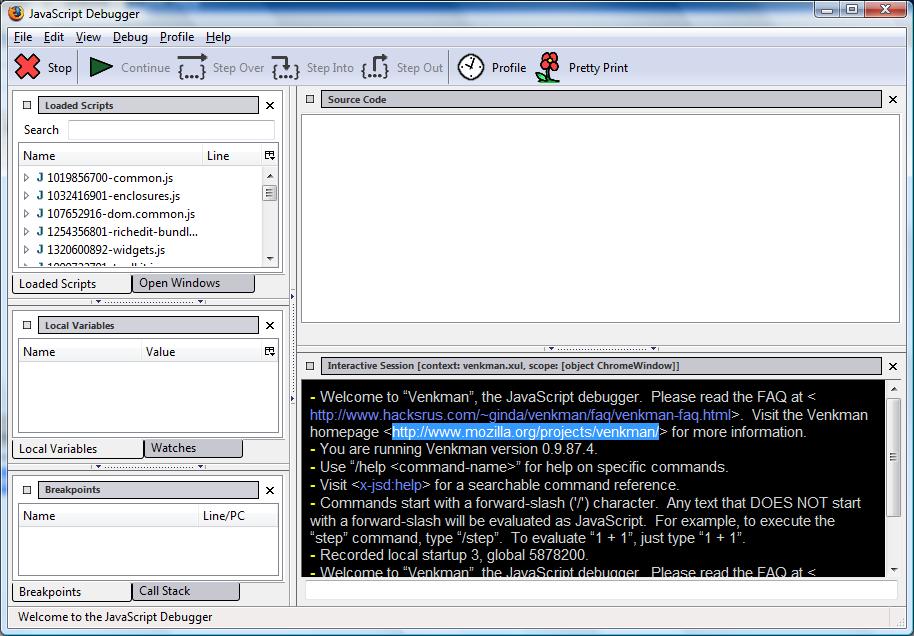This screenshot has width=914, height=636.
Task: Switch to the Call Stack tab
Action: [185, 591]
